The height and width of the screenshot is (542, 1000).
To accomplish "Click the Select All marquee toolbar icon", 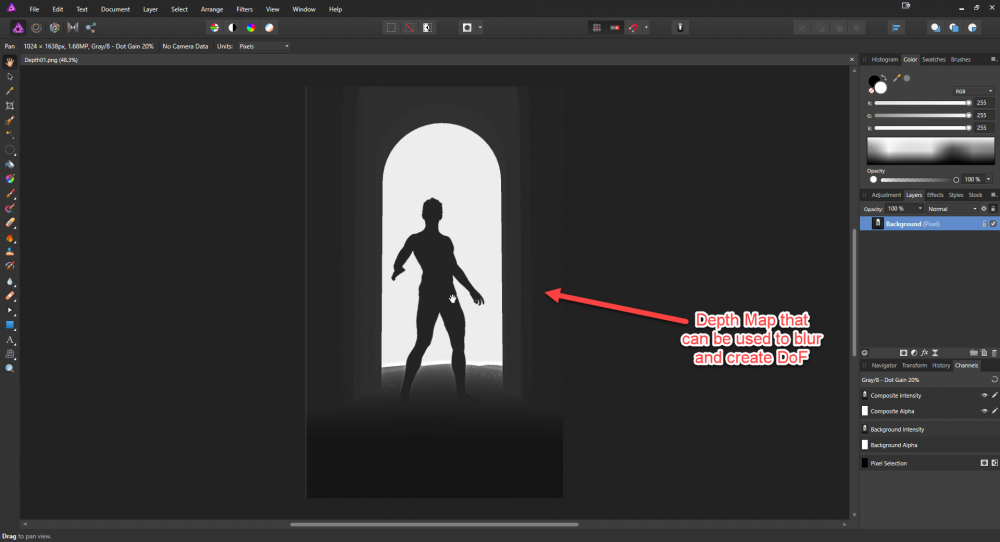I will (x=391, y=27).
